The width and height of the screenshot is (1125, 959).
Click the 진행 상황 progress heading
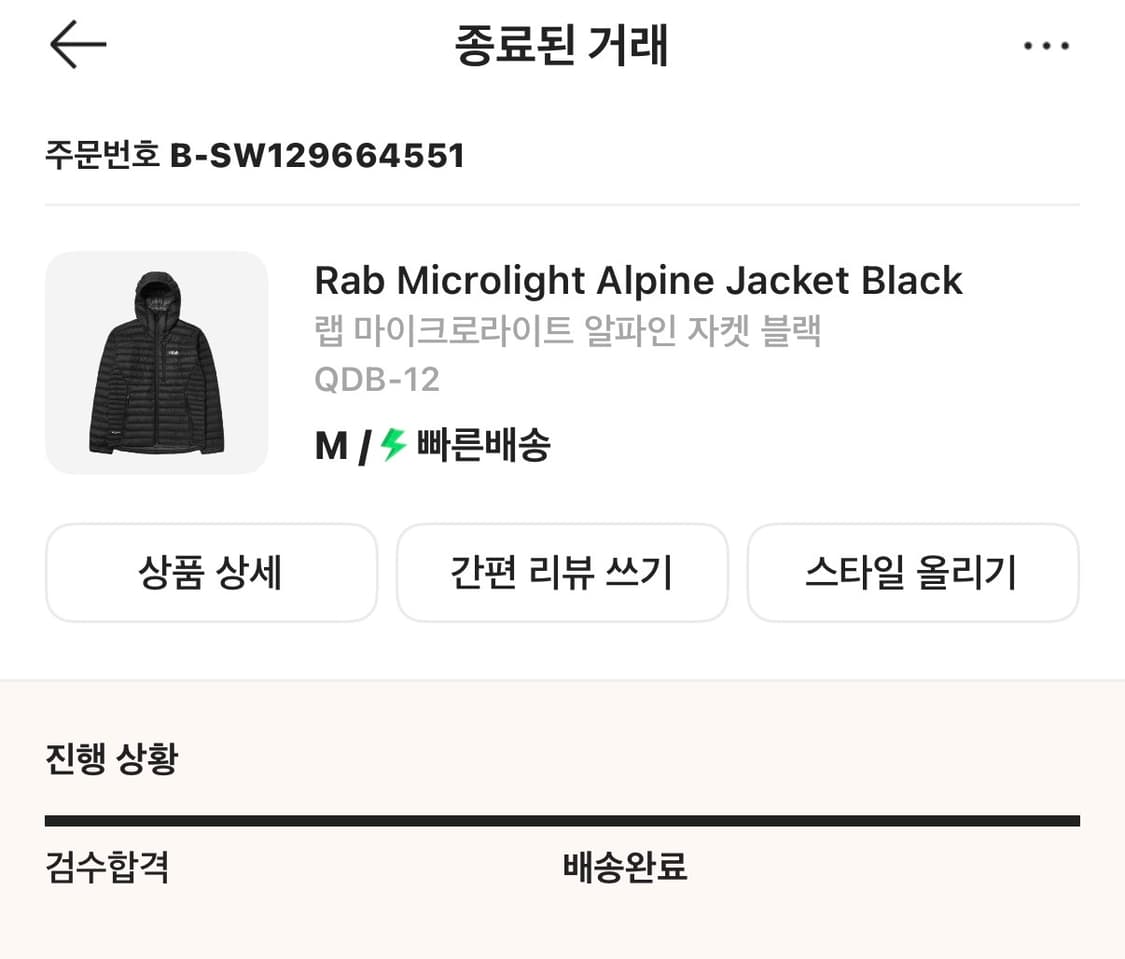(x=111, y=758)
